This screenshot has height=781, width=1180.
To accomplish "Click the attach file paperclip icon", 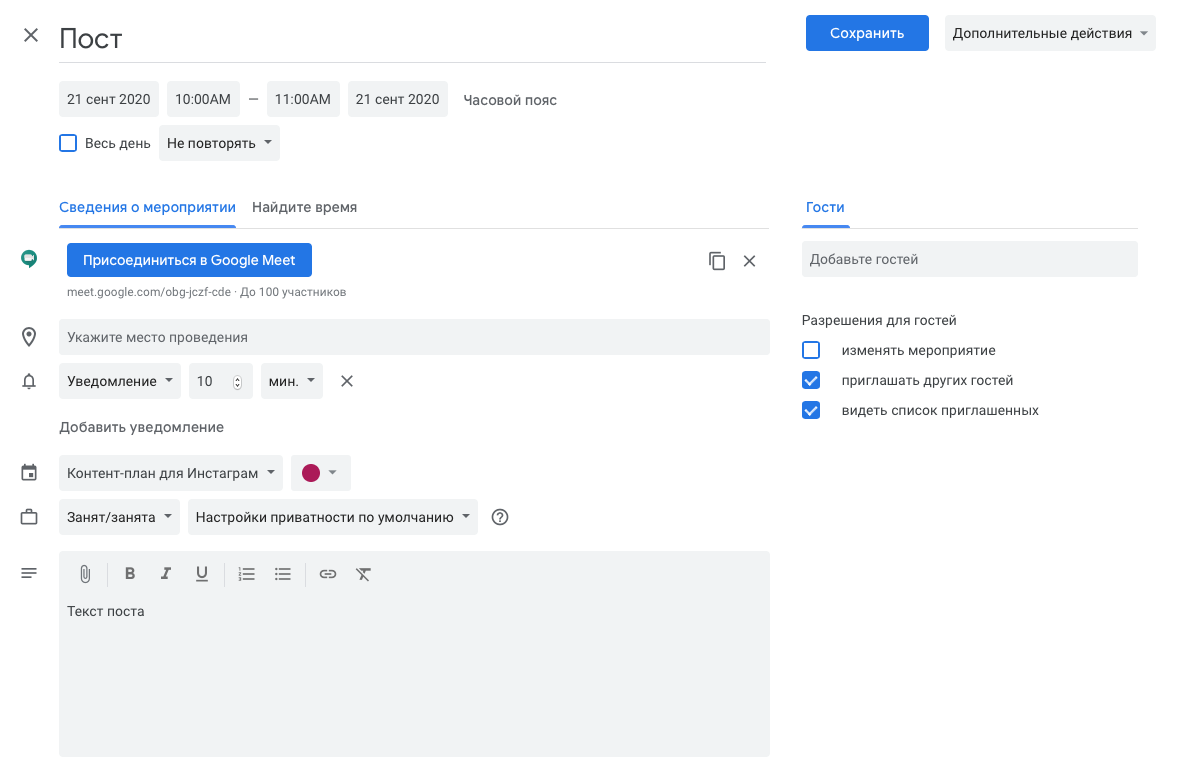I will pos(85,574).
